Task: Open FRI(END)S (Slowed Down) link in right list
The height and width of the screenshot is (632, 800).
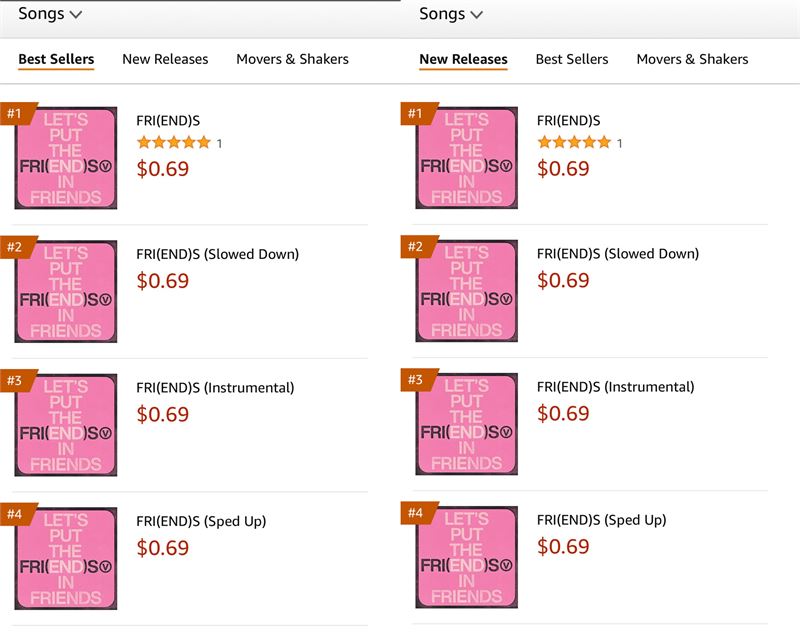Action: (618, 254)
